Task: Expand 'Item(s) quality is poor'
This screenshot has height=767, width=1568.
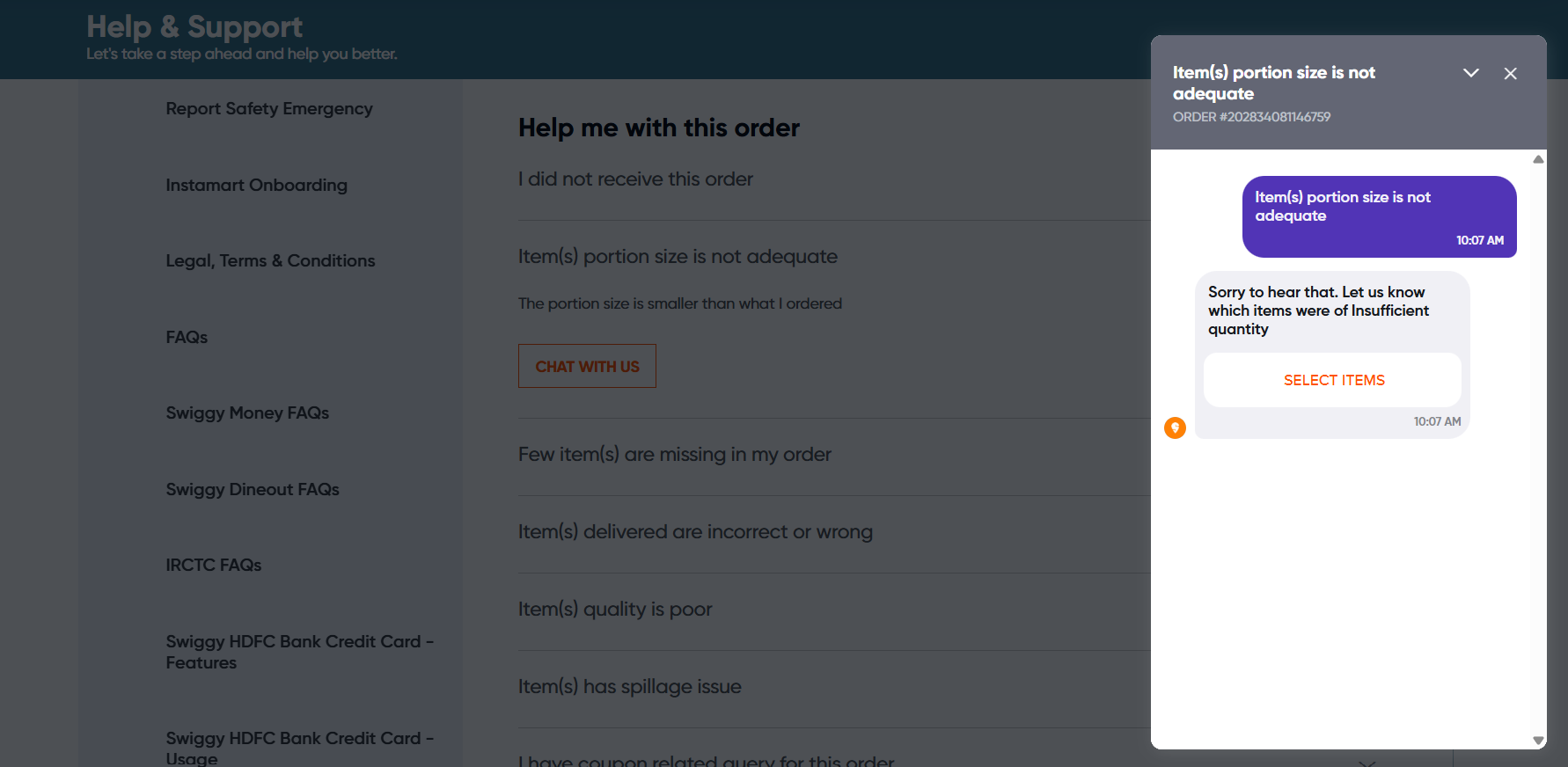Action: 614,610
